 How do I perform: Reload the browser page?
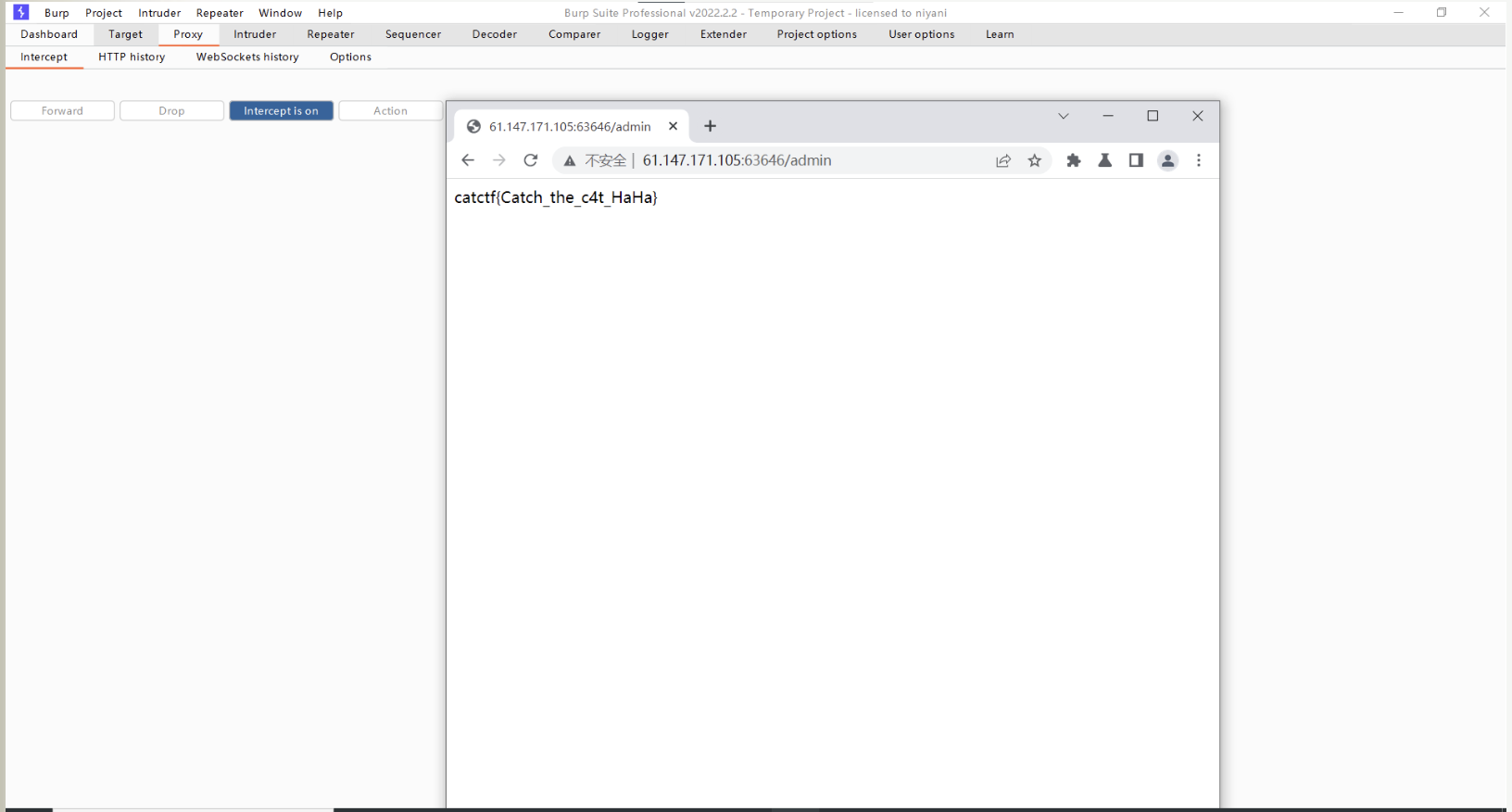[531, 160]
